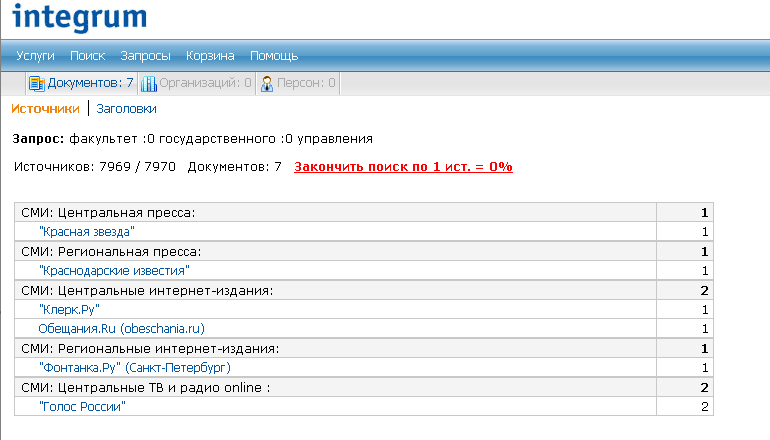Click the Документов: 7 status text beside Источников
The image size is (770, 440).
[x=235, y=167]
